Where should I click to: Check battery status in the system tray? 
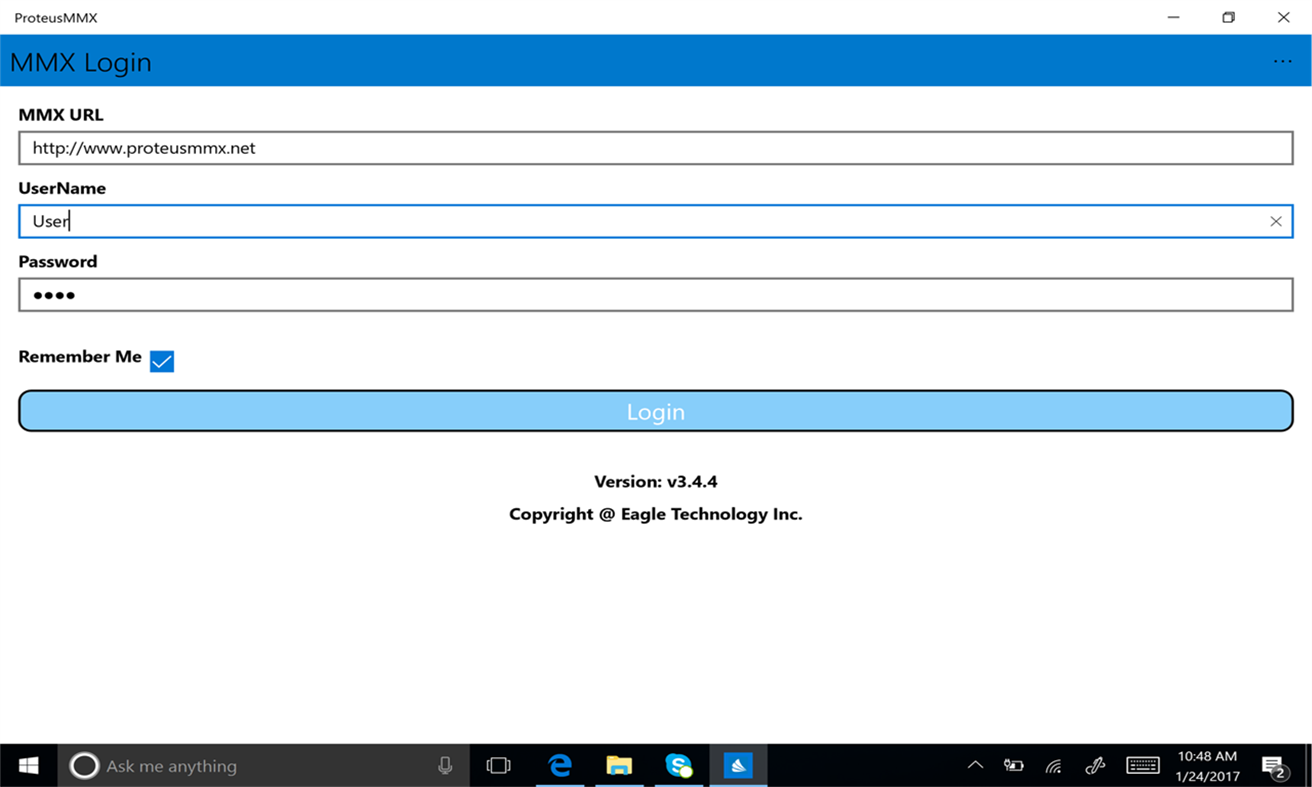pos(1013,765)
